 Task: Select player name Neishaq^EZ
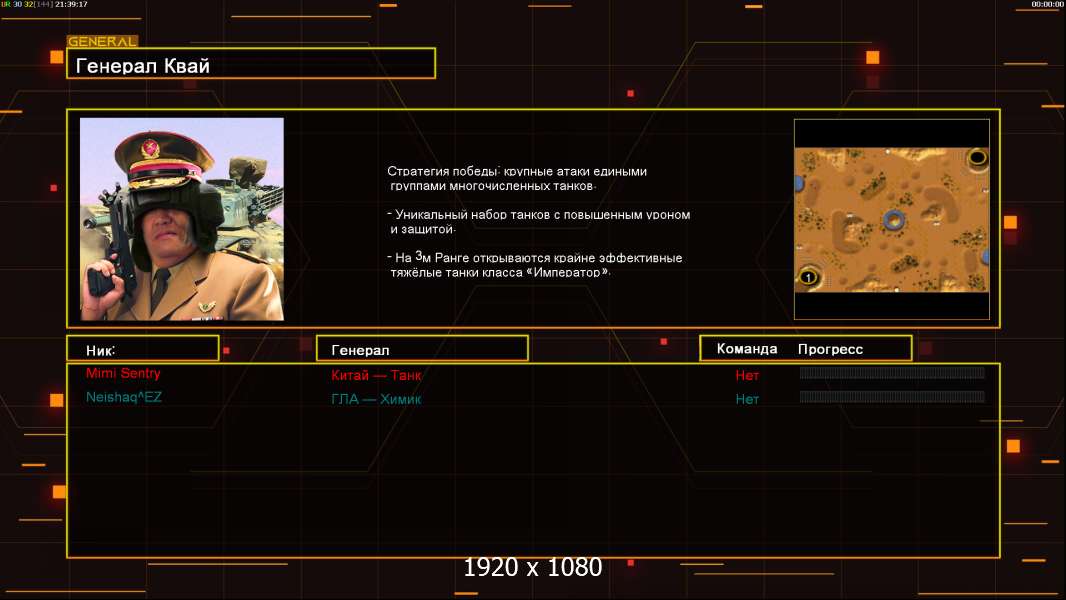point(124,397)
